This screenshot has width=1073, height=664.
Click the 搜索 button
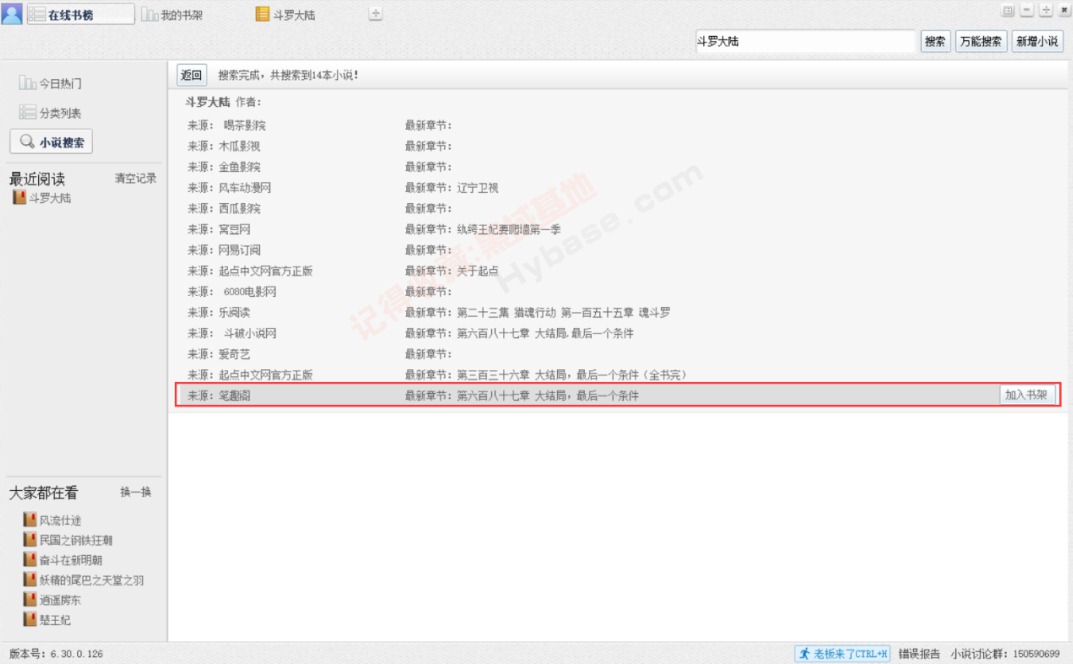pyautogui.click(x=935, y=41)
